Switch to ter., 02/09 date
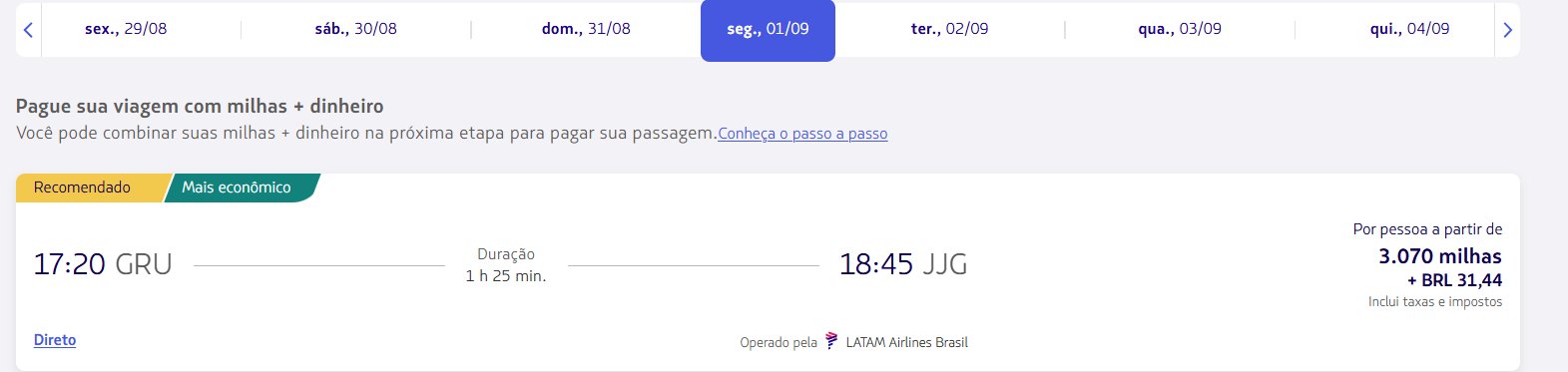Image resolution: width=1568 pixels, height=372 pixels. pos(949,29)
